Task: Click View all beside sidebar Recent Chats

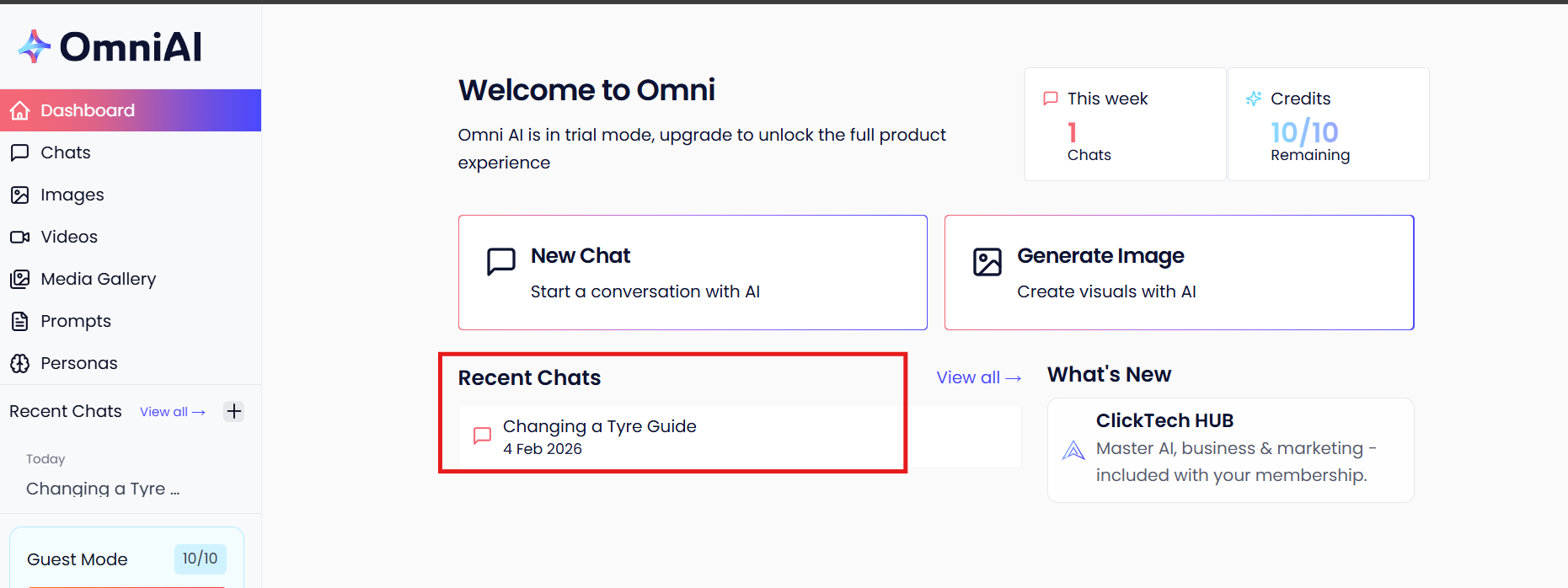Action: pos(172,412)
